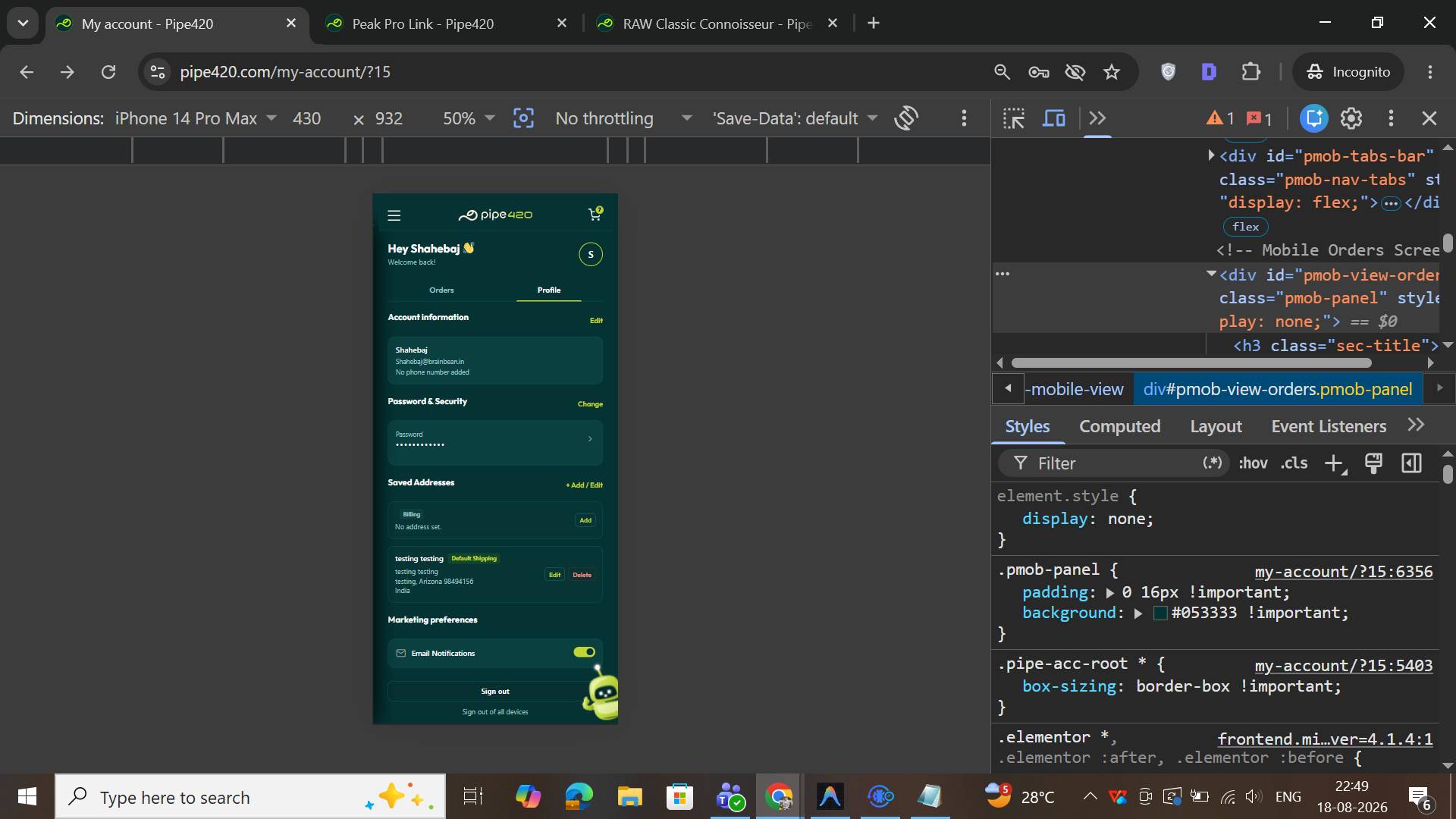Click the rotate device orientation icon
The width and height of the screenshot is (1456, 819).
click(906, 118)
